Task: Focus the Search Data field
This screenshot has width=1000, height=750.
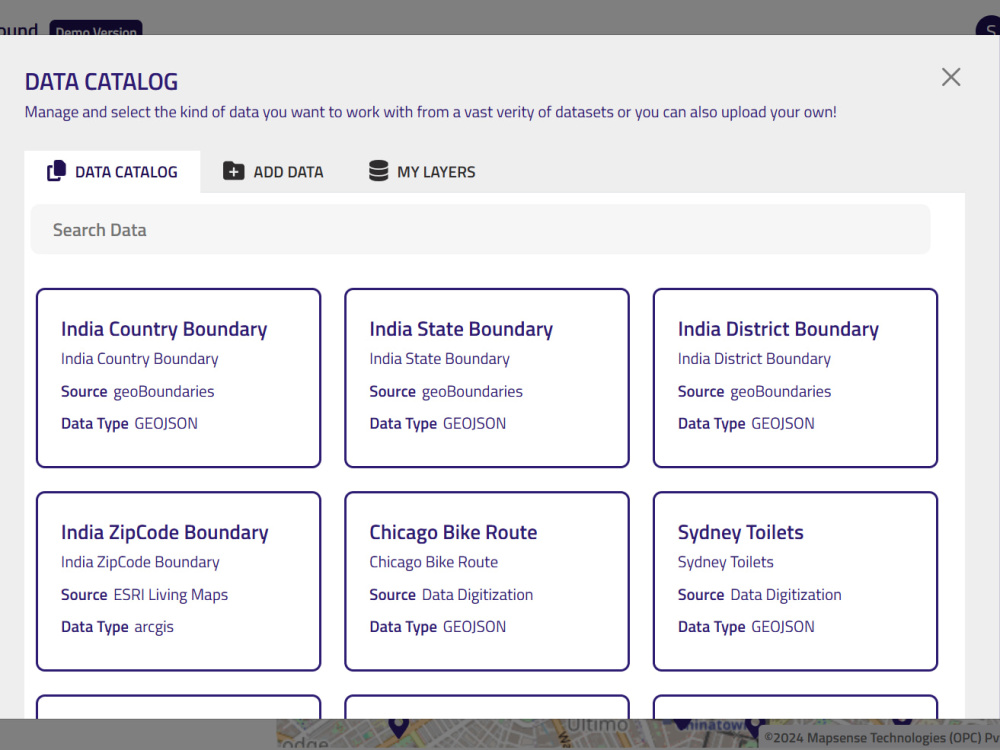Action: [480, 230]
